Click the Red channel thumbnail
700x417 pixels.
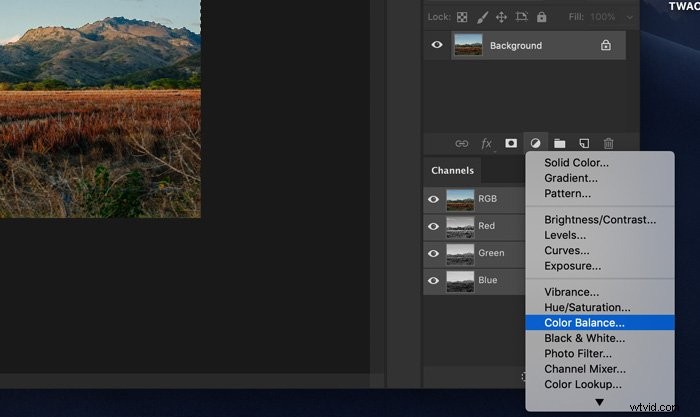(x=460, y=226)
